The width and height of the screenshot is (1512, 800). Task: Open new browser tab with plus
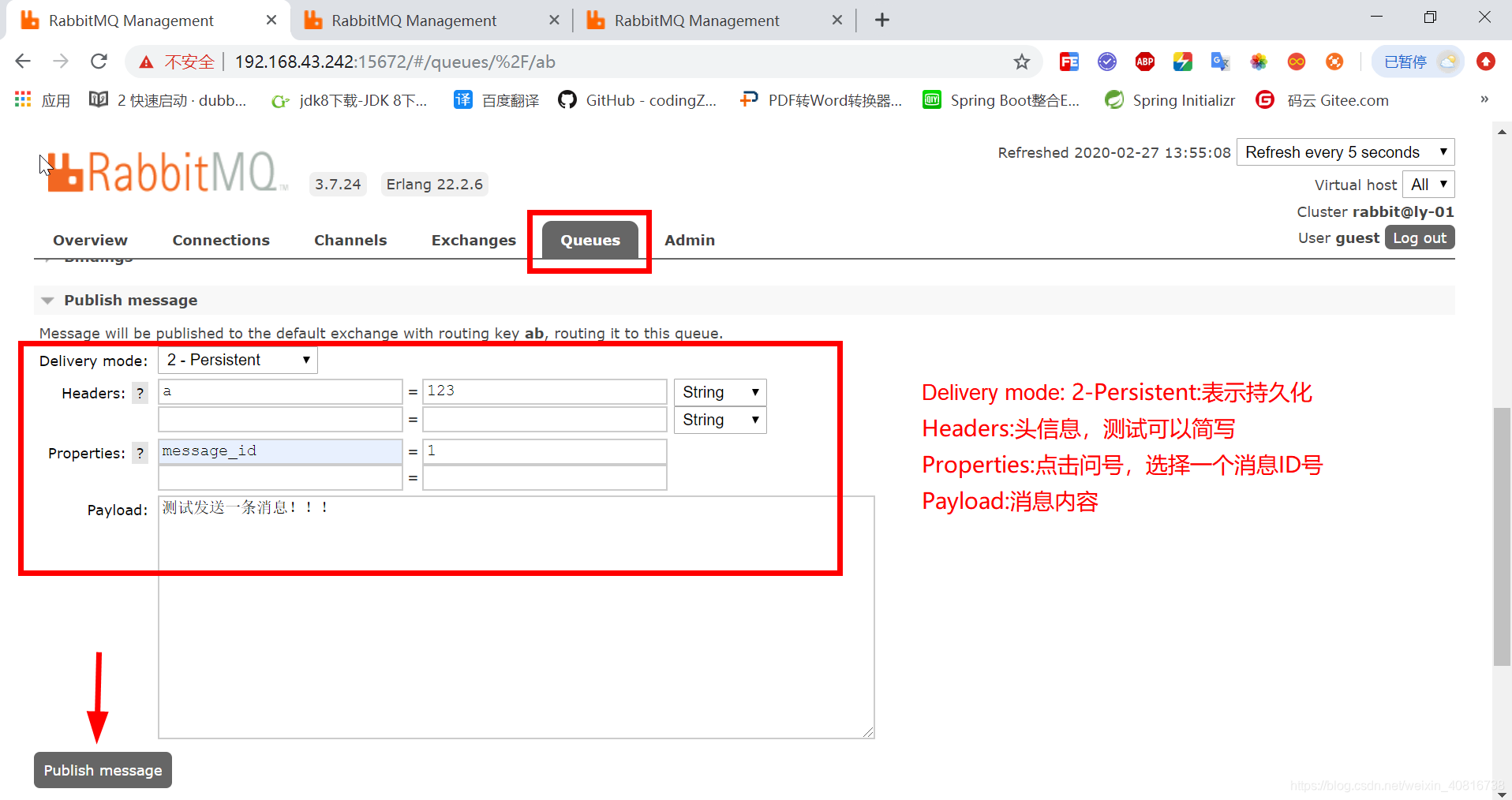click(x=882, y=20)
